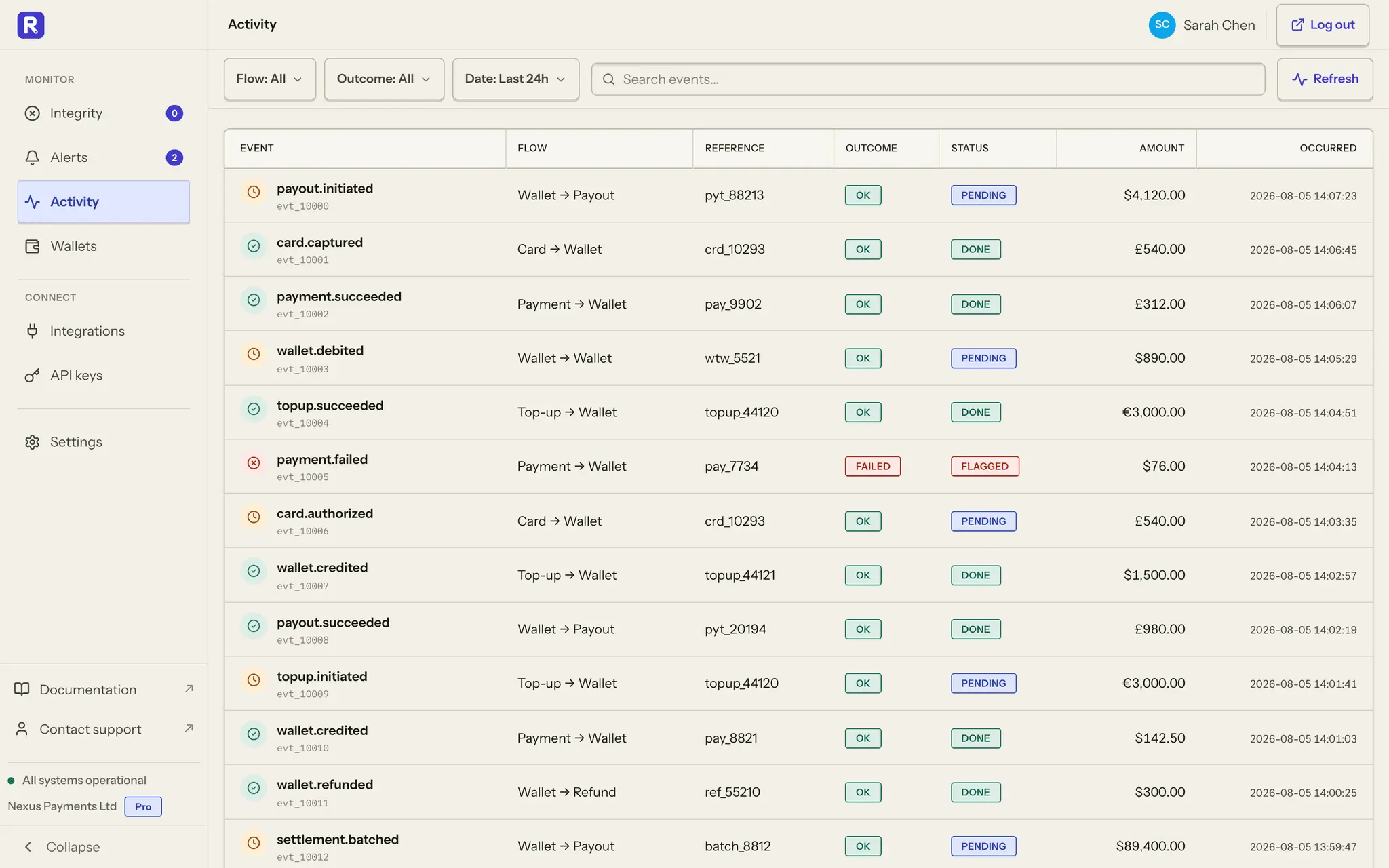1389x868 pixels.
Task: Click the clock icon on payout.initiated row
Action: 253,192
